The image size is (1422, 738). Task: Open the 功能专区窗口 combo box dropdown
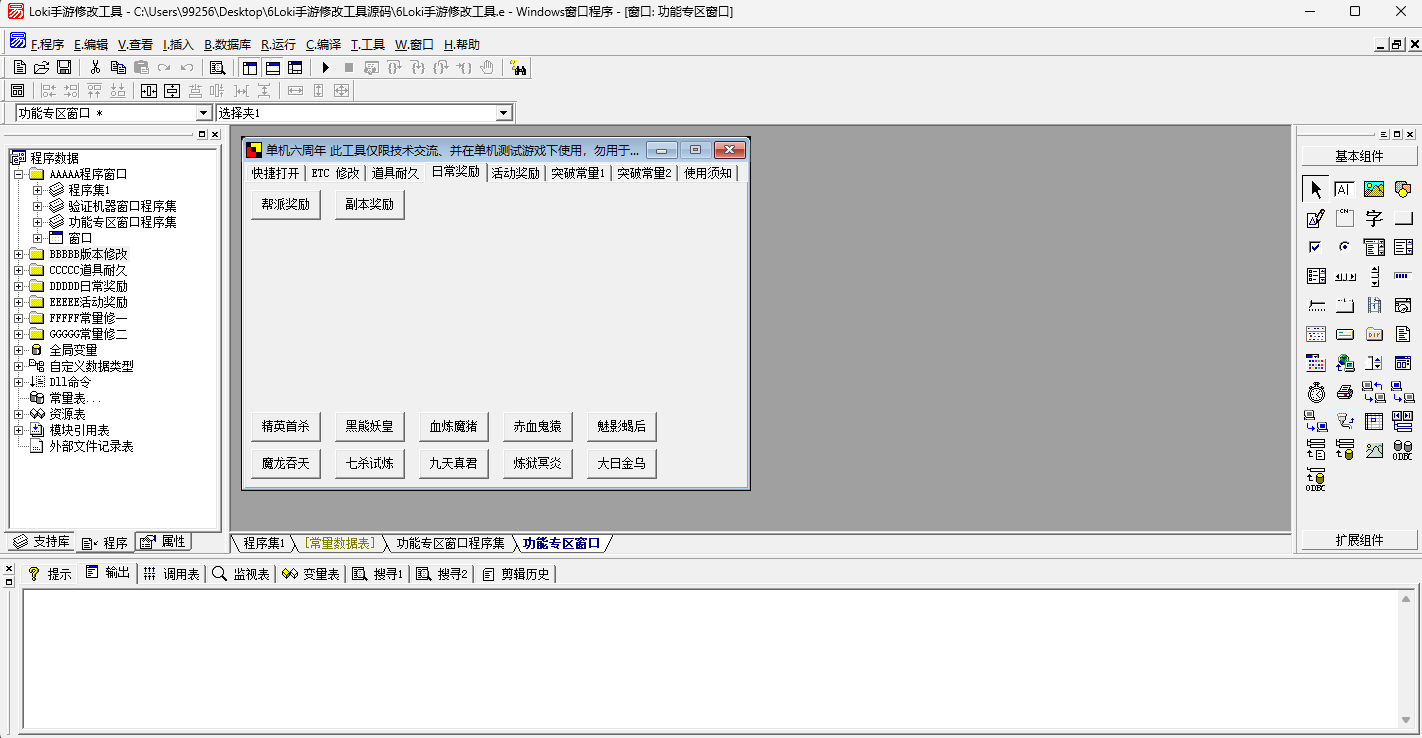204,114
